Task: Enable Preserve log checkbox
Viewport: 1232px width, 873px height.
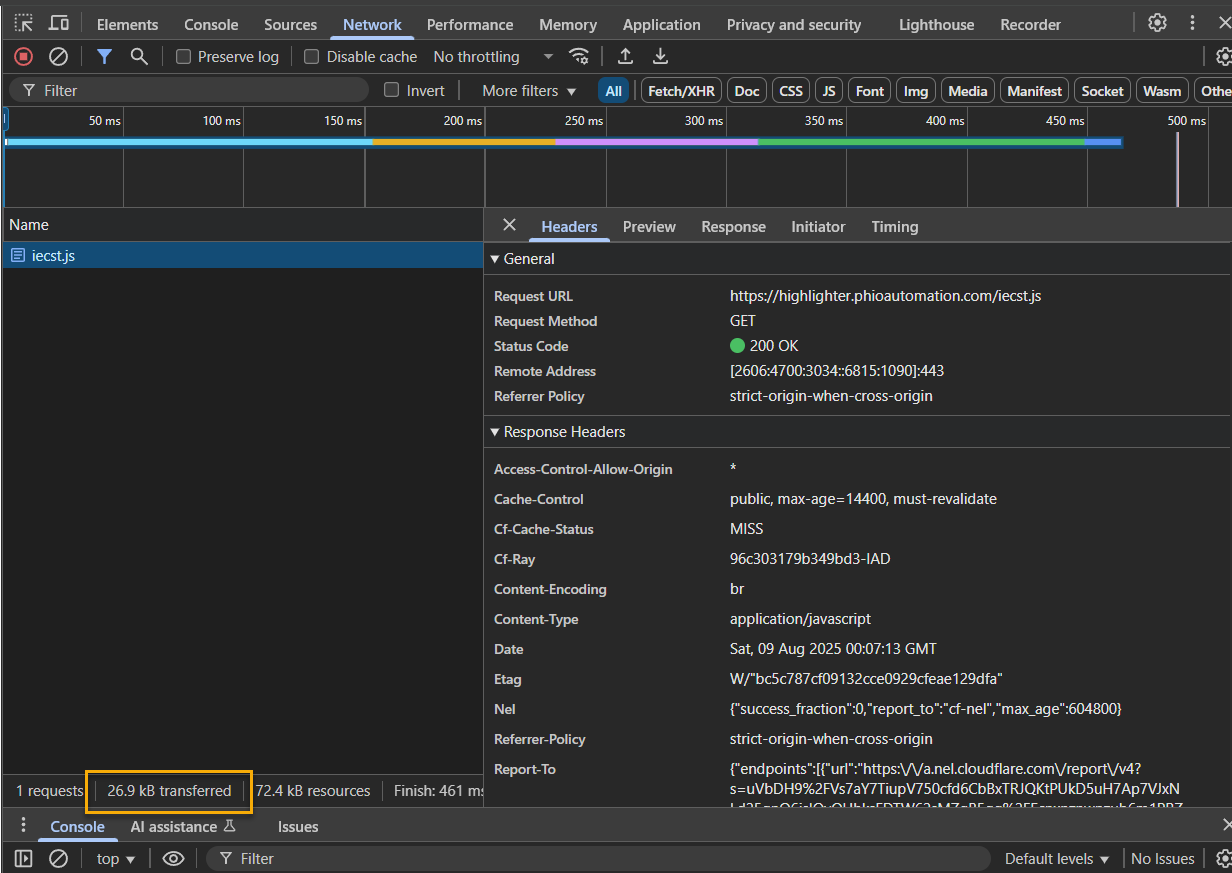Action: (x=184, y=57)
